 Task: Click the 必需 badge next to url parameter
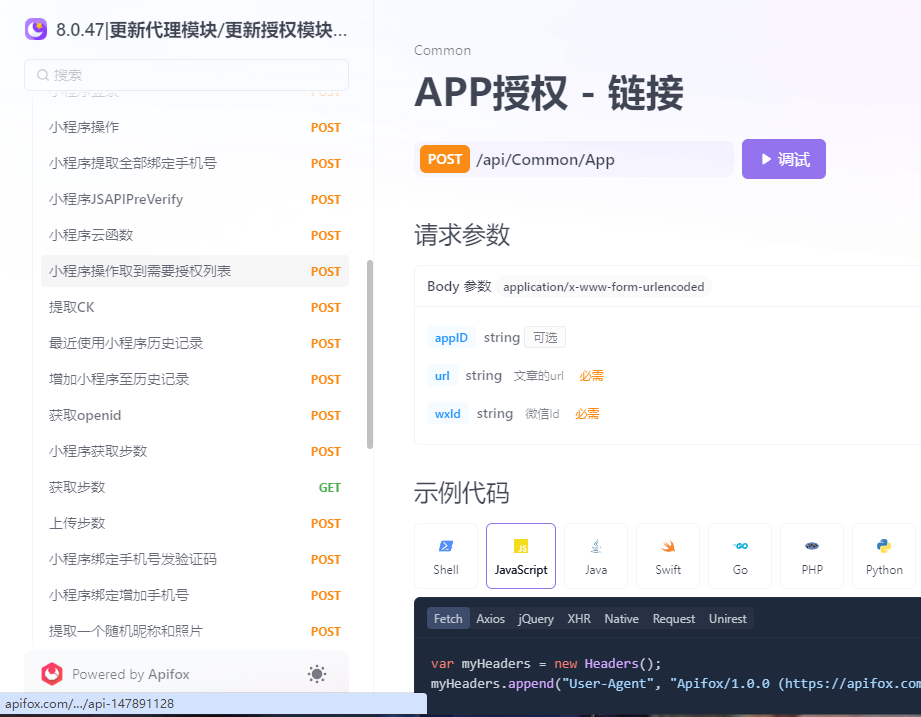click(590, 375)
